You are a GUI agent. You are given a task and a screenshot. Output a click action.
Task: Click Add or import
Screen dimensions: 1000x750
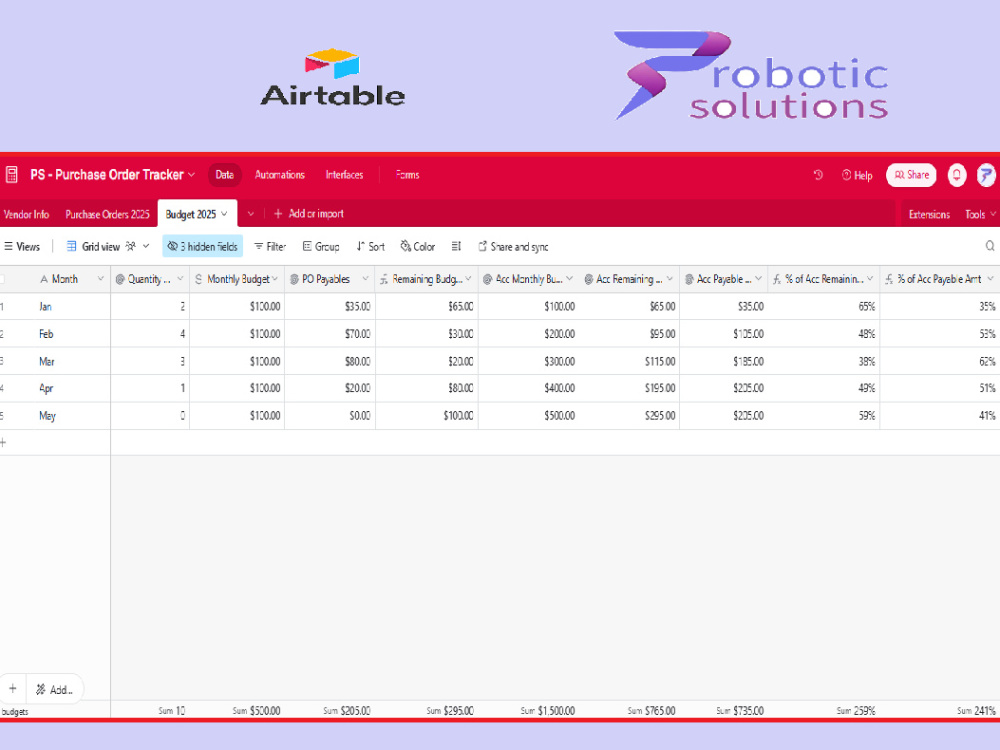tap(309, 214)
